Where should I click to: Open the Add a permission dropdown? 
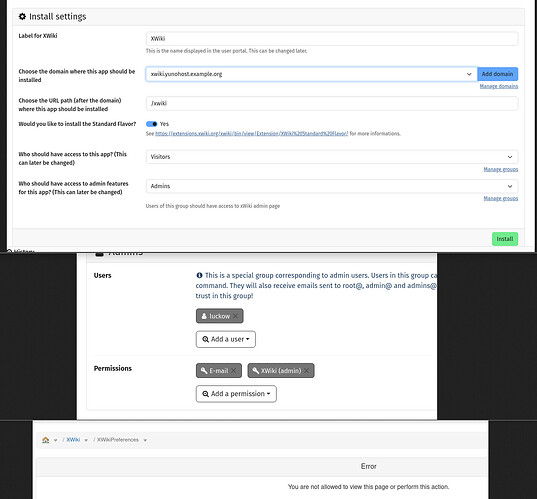(x=236, y=394)
